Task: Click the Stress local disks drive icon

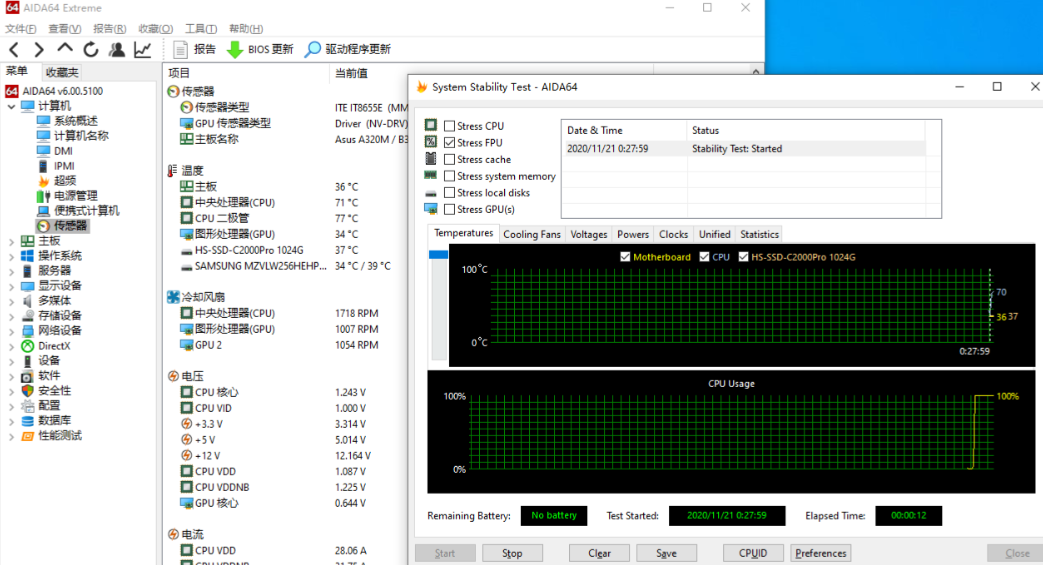Action: point(431,193)
